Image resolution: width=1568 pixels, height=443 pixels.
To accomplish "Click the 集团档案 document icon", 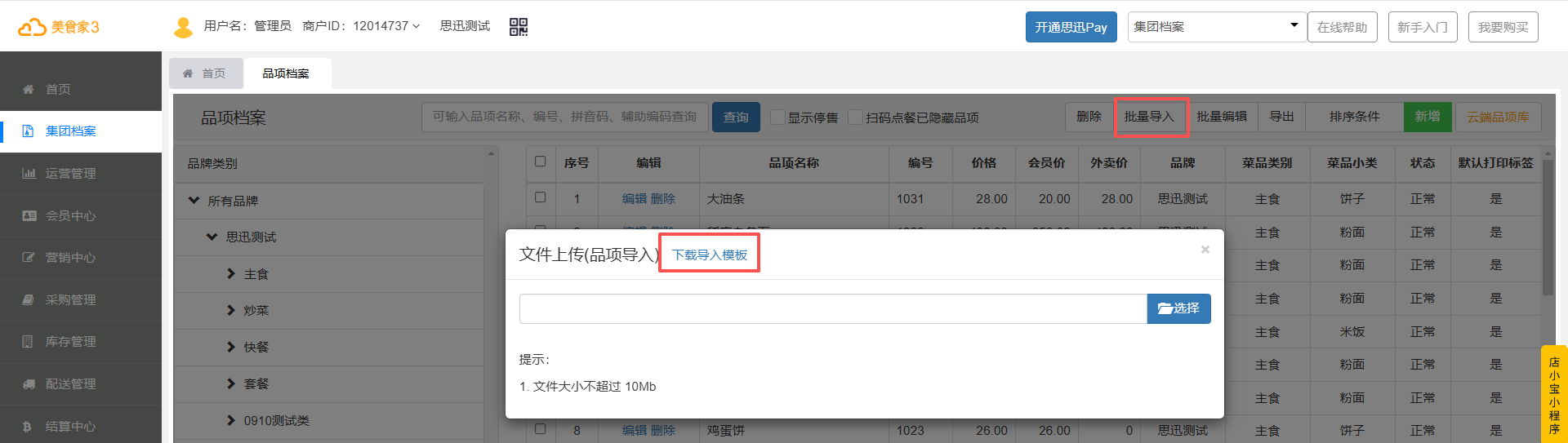I will click(x=29, y=131).
